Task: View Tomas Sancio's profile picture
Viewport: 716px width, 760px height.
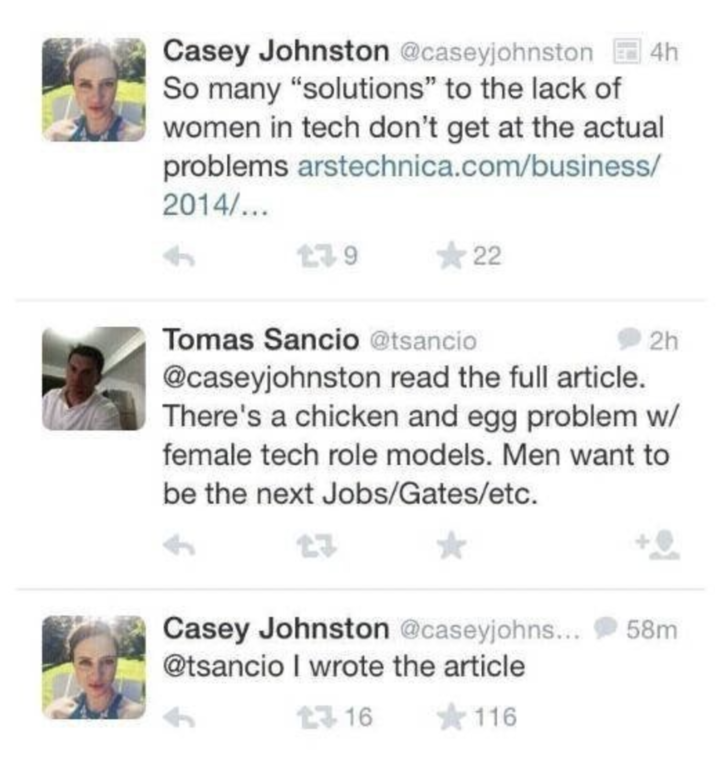Action: pyautogui.click(x=94, y=378)
